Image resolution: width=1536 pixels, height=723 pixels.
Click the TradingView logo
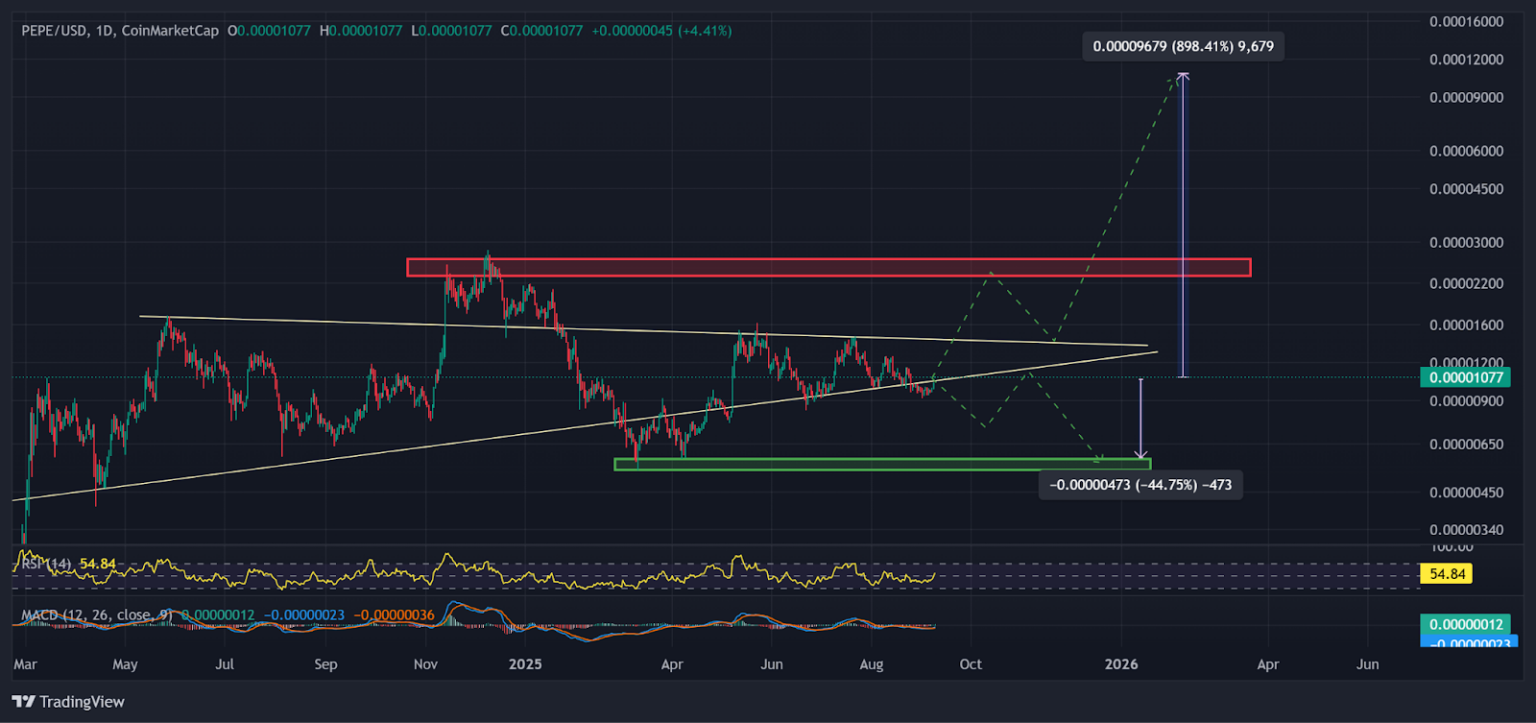click(68, 702)
